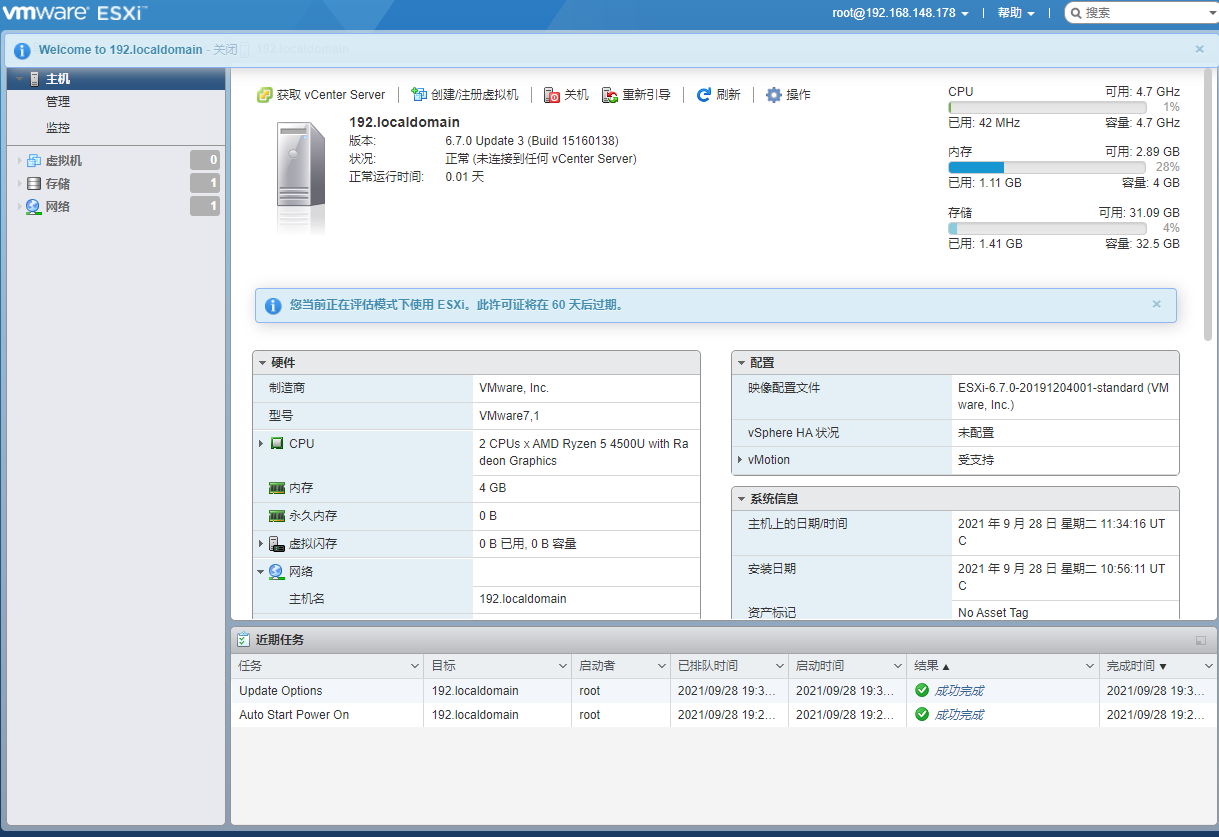
Task: Expand the vMotion row
Action: (x=740, y=460)
